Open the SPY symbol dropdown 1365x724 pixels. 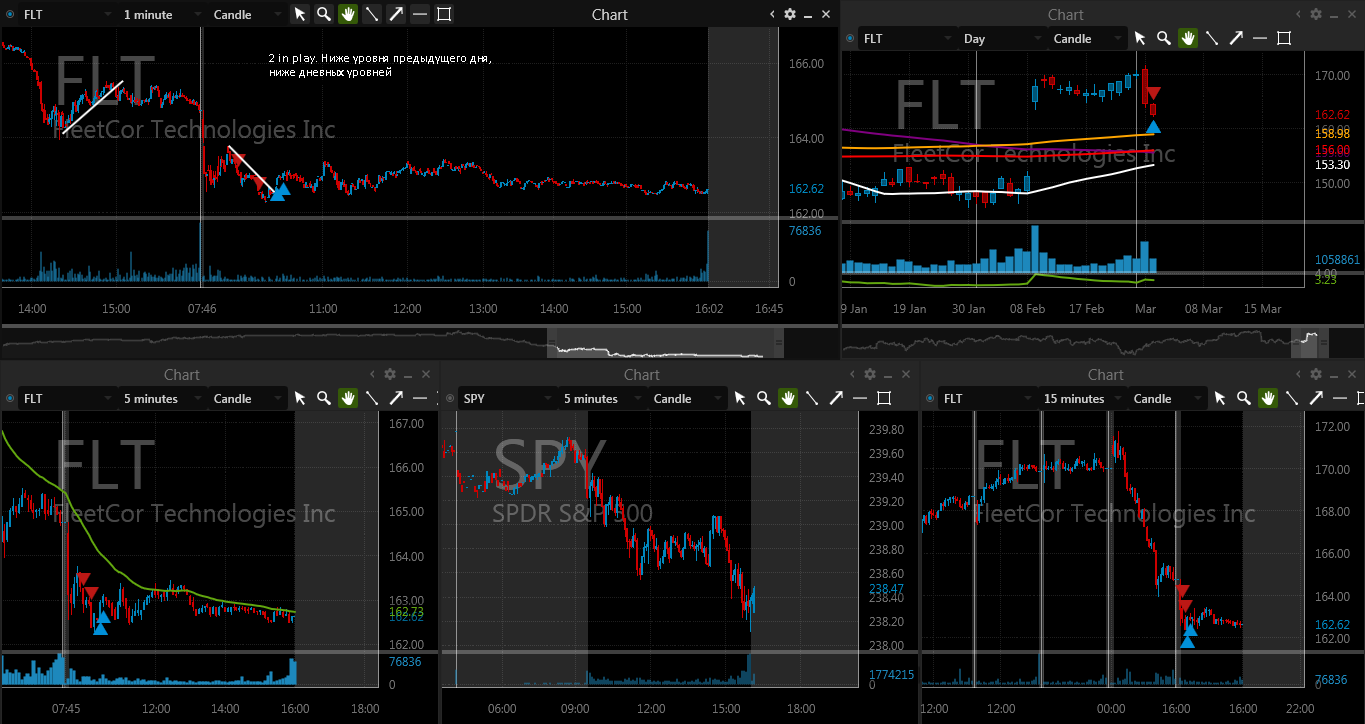(x=507, y=398)
